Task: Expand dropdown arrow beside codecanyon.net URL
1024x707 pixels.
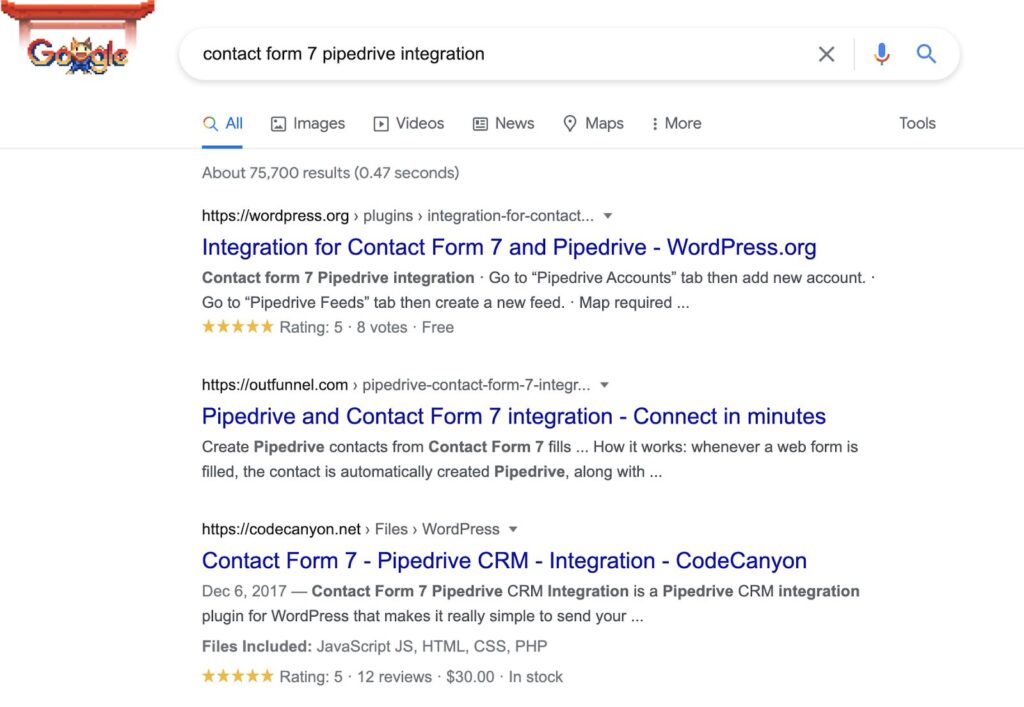Action: tap(513, 529)
